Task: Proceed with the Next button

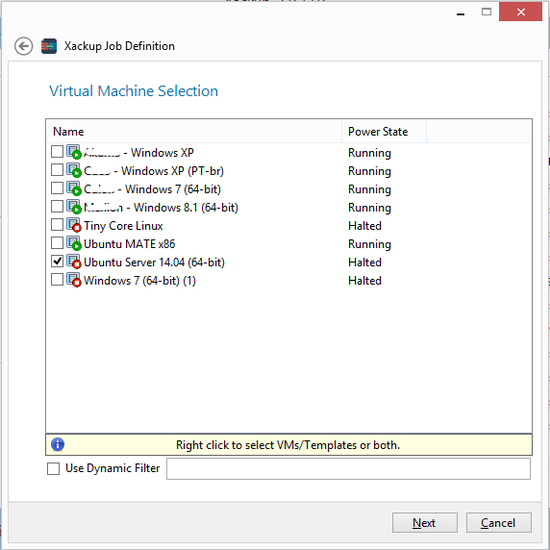Action: (424, 523)
